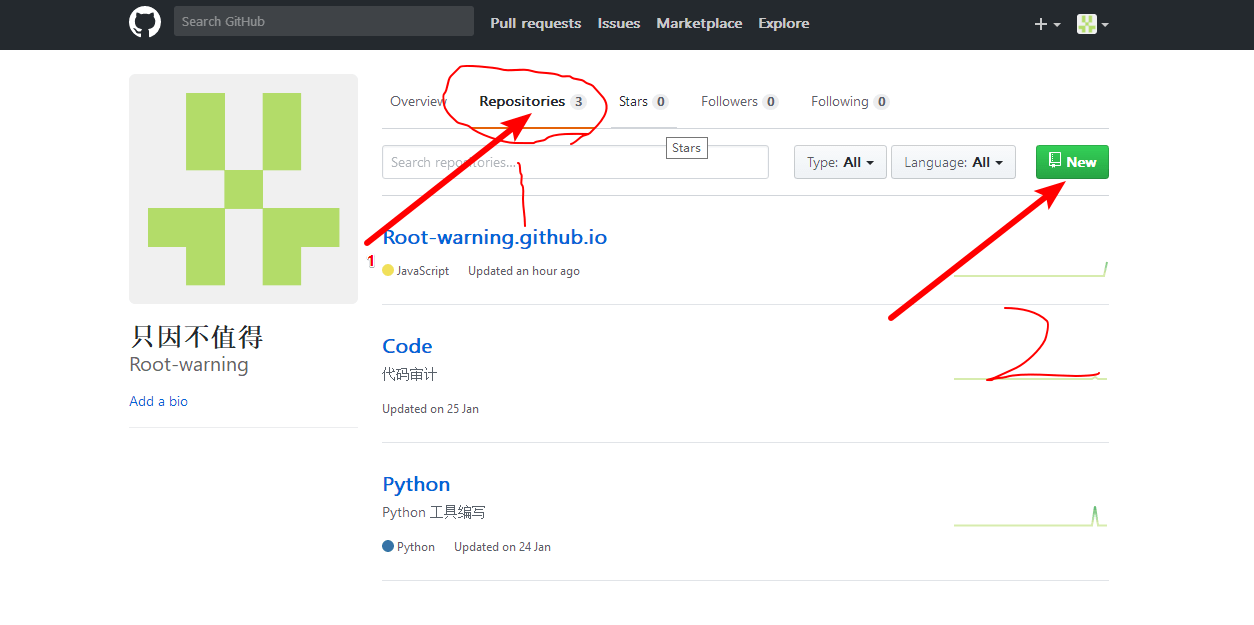
Task: Click the Search GitHub field
Action: pyautogui.click(x=324, y=21)
